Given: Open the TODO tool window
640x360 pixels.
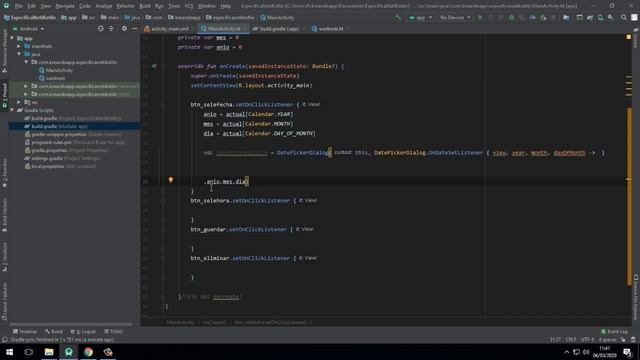Looking at the screenshot, I should pyautogui.click(x=113, y=331).
